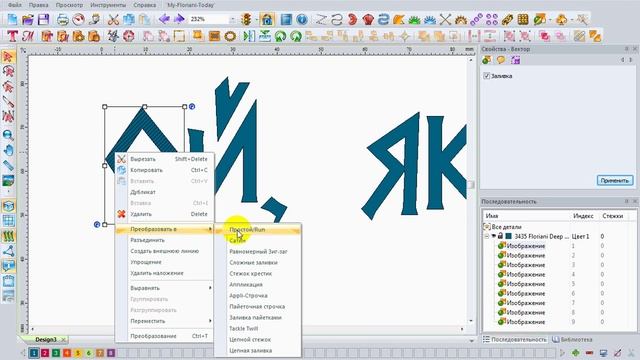This screenshot has width=640, height=360.
Task: Click the New design icon
Action: [x=12, y=19]
